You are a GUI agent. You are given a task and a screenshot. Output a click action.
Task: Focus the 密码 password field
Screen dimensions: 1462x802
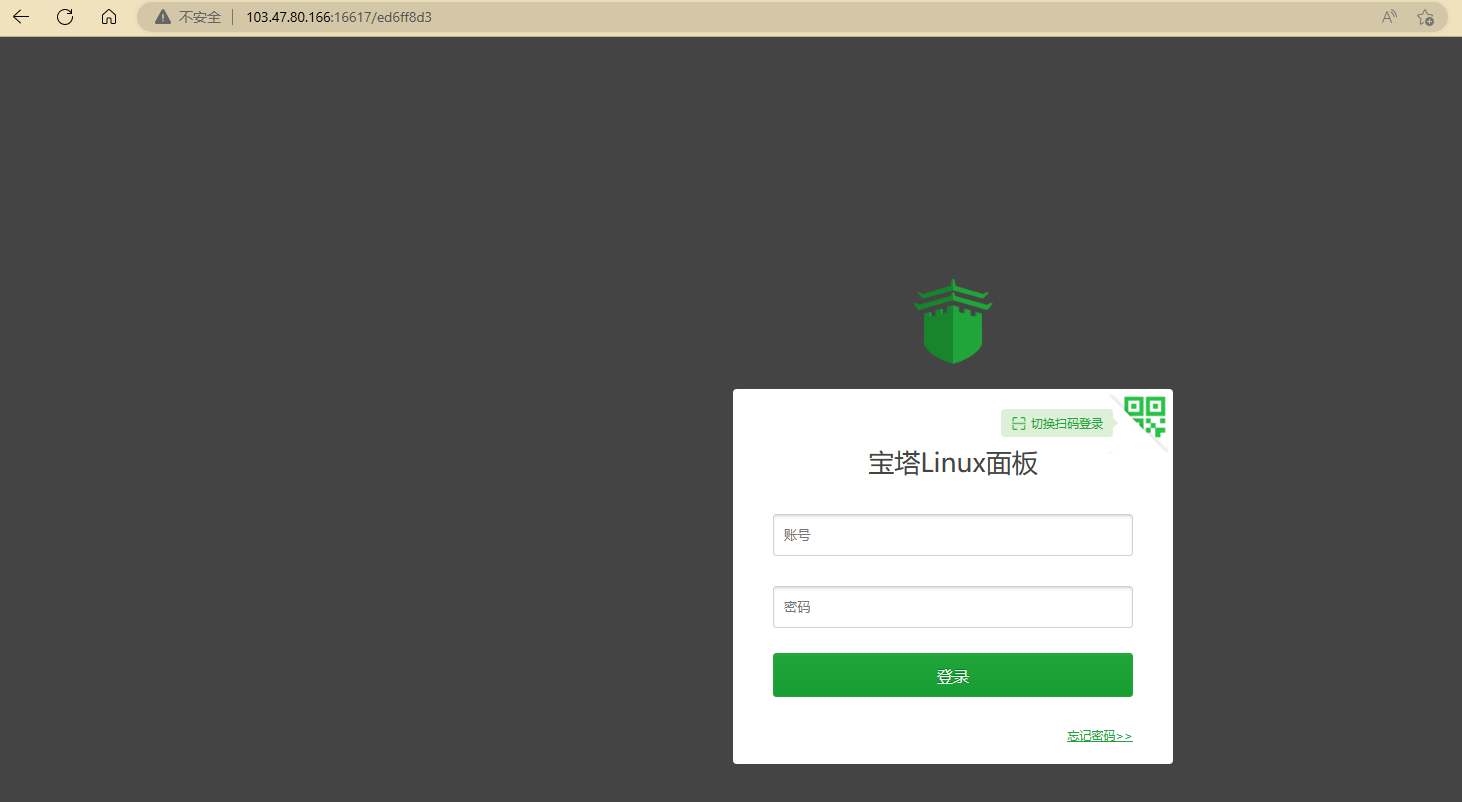click(x=953, y=607)
